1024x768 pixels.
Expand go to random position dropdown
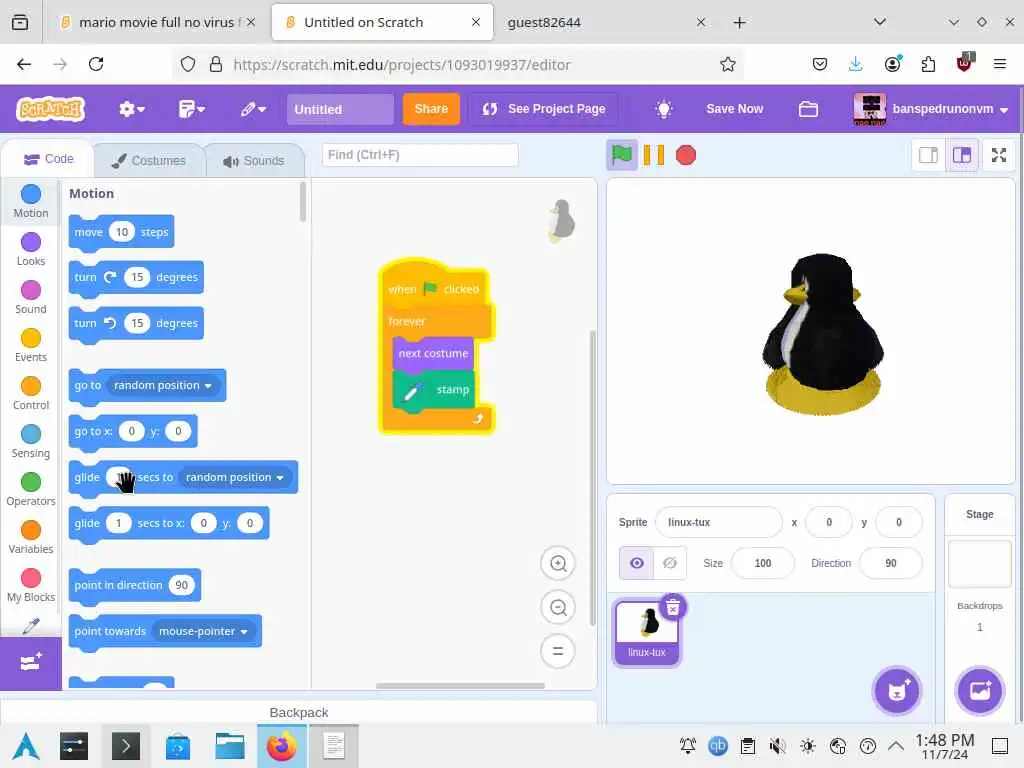pyautogui.click(x=162, y=385)
